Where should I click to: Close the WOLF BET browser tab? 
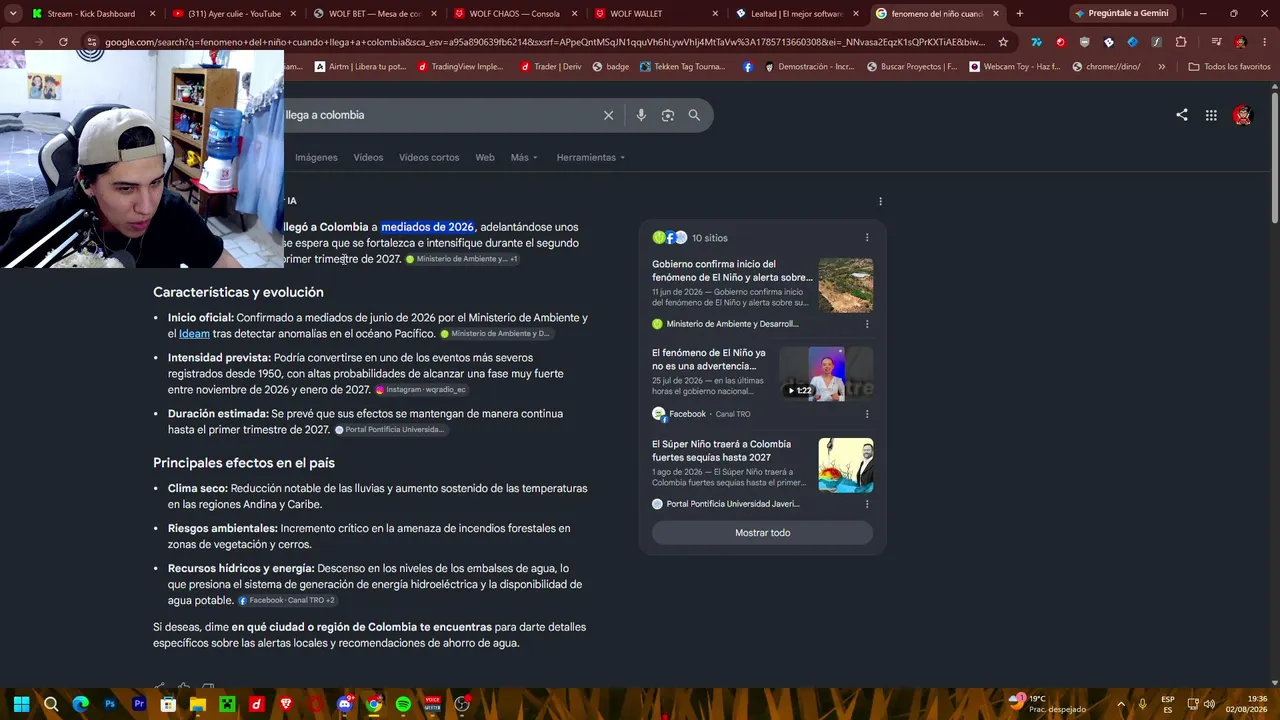(433, 14)
